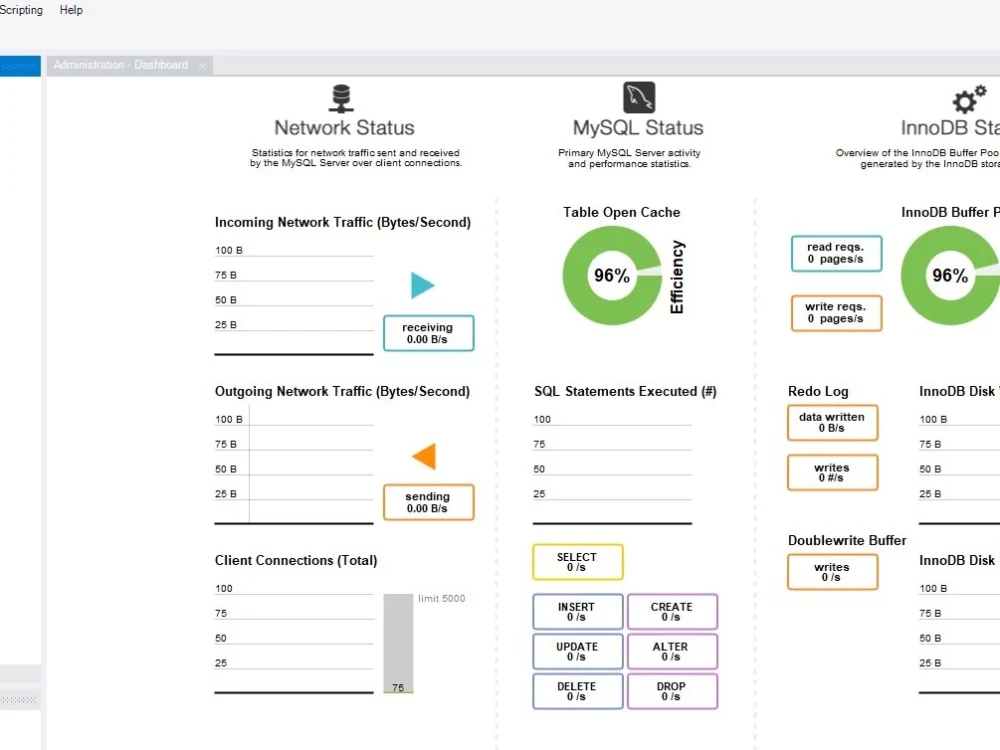Click the MySQL Status dolphin icon
1000x750 pixels.
click(638, 98)
